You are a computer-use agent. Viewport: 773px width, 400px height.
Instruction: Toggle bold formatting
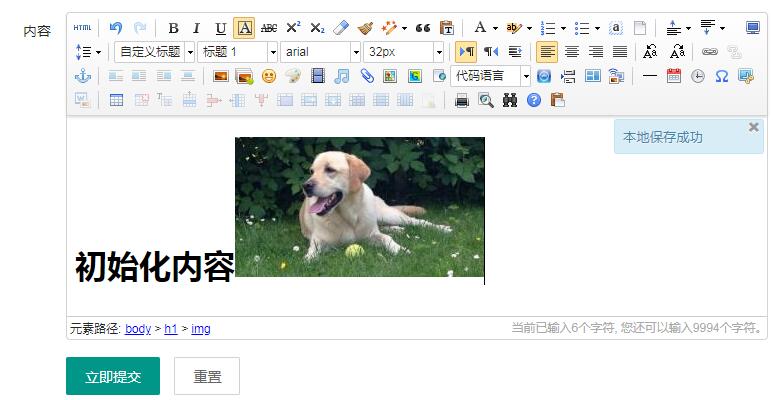tap(173, 28)
